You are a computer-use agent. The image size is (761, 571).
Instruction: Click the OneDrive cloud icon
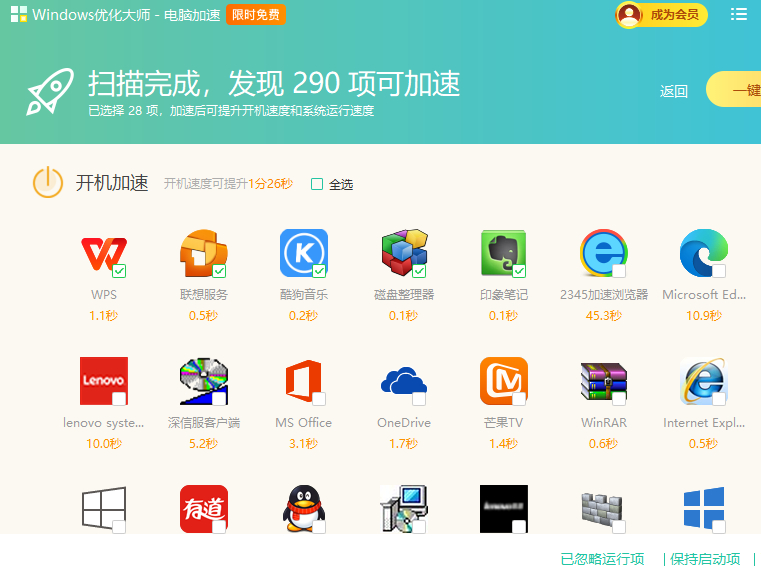pyautogui.click(x=404, y=381)
